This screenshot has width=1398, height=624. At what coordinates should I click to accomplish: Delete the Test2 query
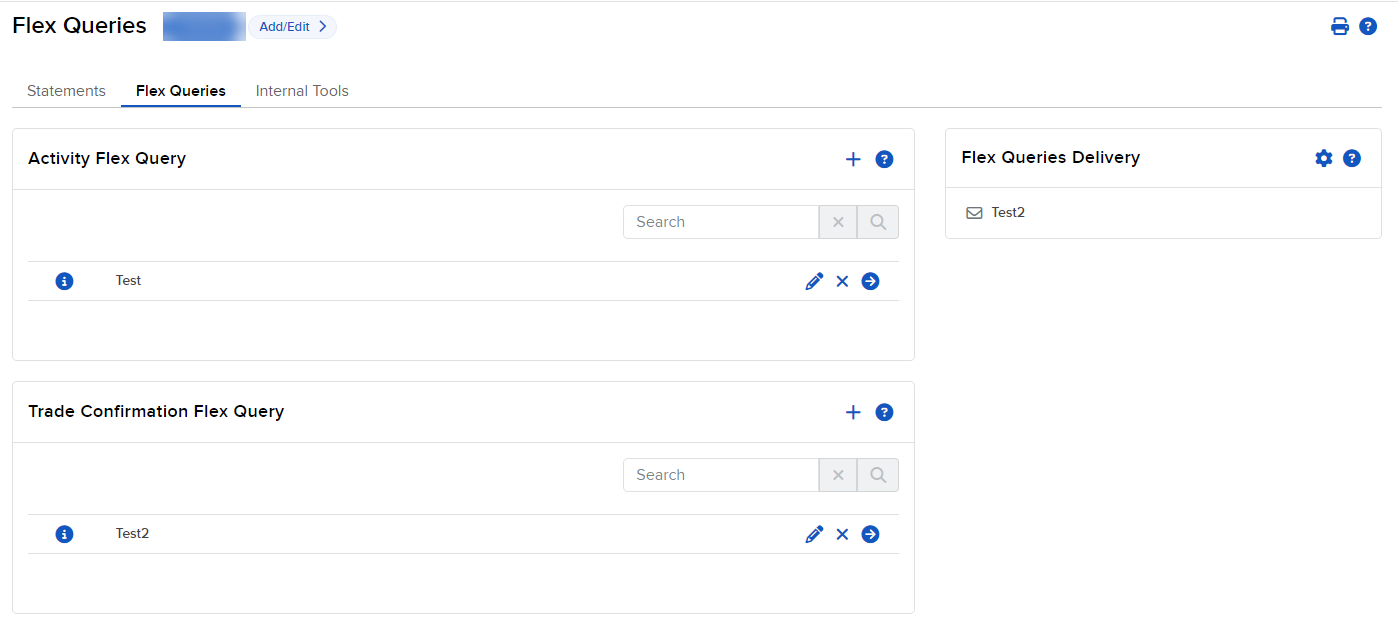[x=842, y=535]
